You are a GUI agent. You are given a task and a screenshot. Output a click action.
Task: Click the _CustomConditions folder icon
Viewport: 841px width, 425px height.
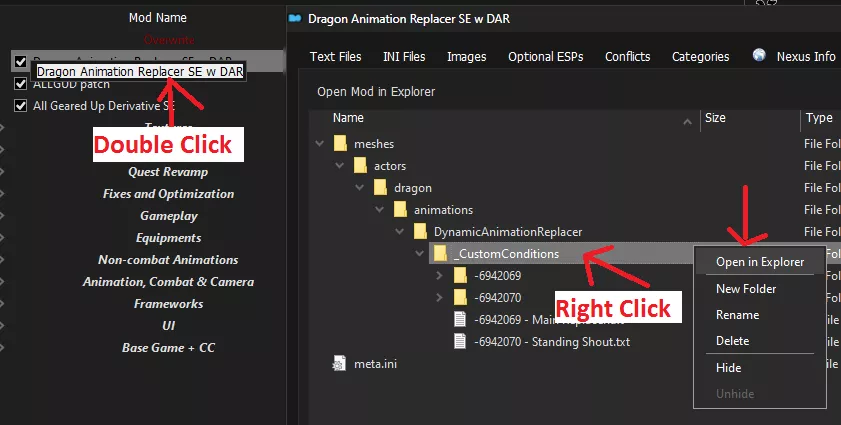point(440,254)
